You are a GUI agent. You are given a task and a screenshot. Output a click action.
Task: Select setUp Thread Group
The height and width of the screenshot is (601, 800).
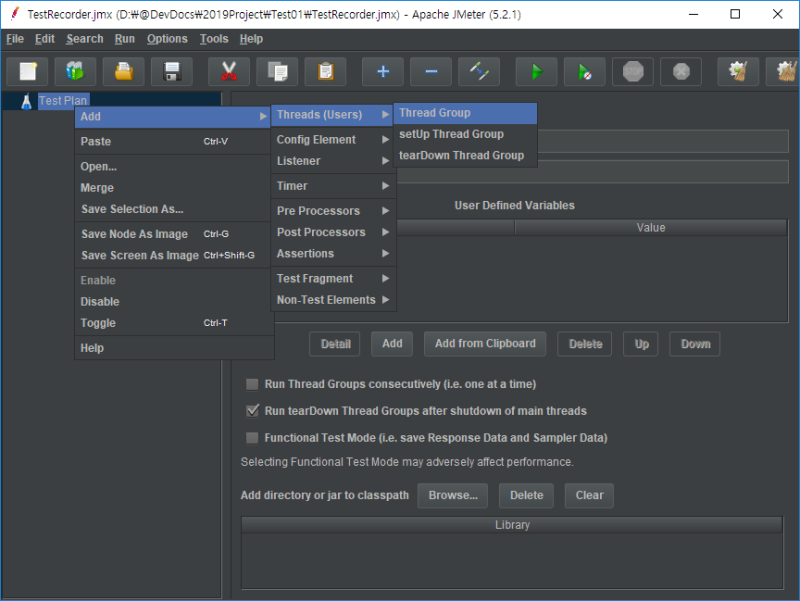coord(465,134)
